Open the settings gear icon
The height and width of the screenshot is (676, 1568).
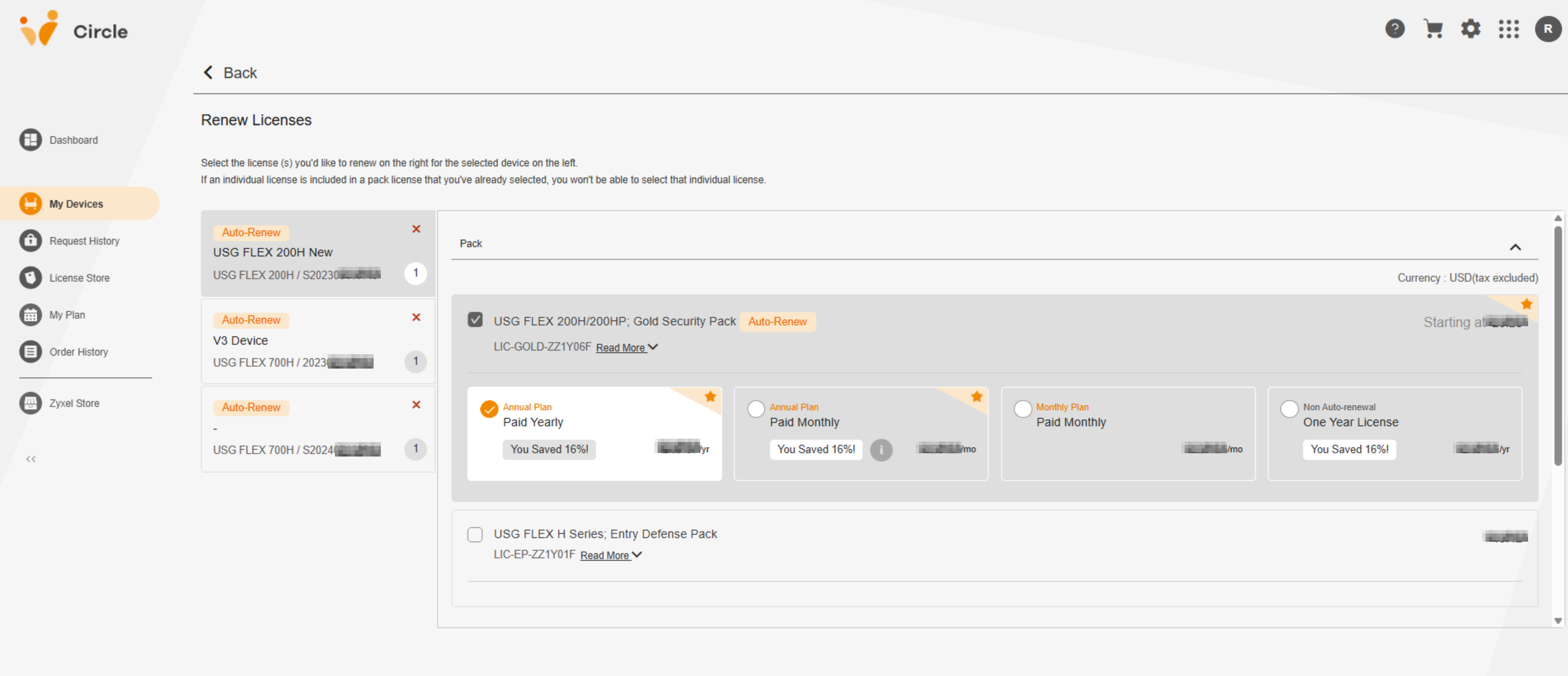[1471, 29]
